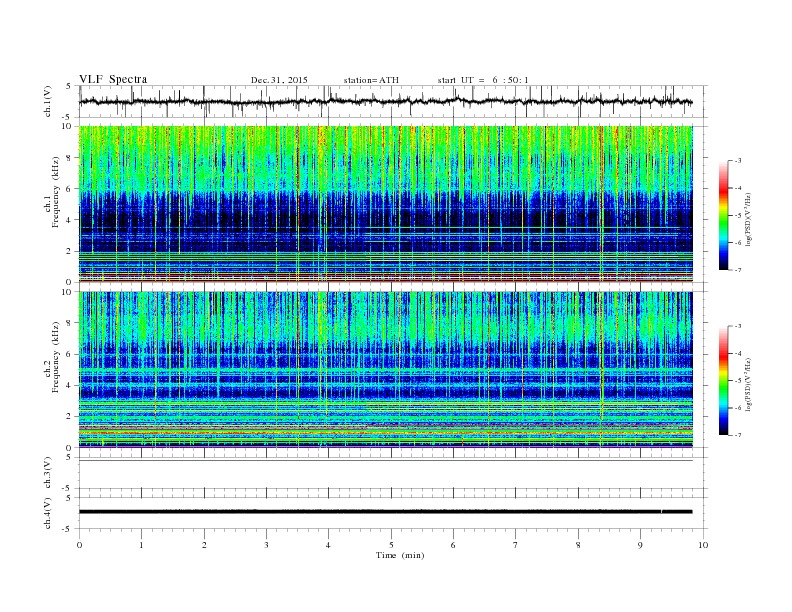The image size is (792, 612).
Task: Click the "6" minute tick label
Action: [x=453, y=545]
